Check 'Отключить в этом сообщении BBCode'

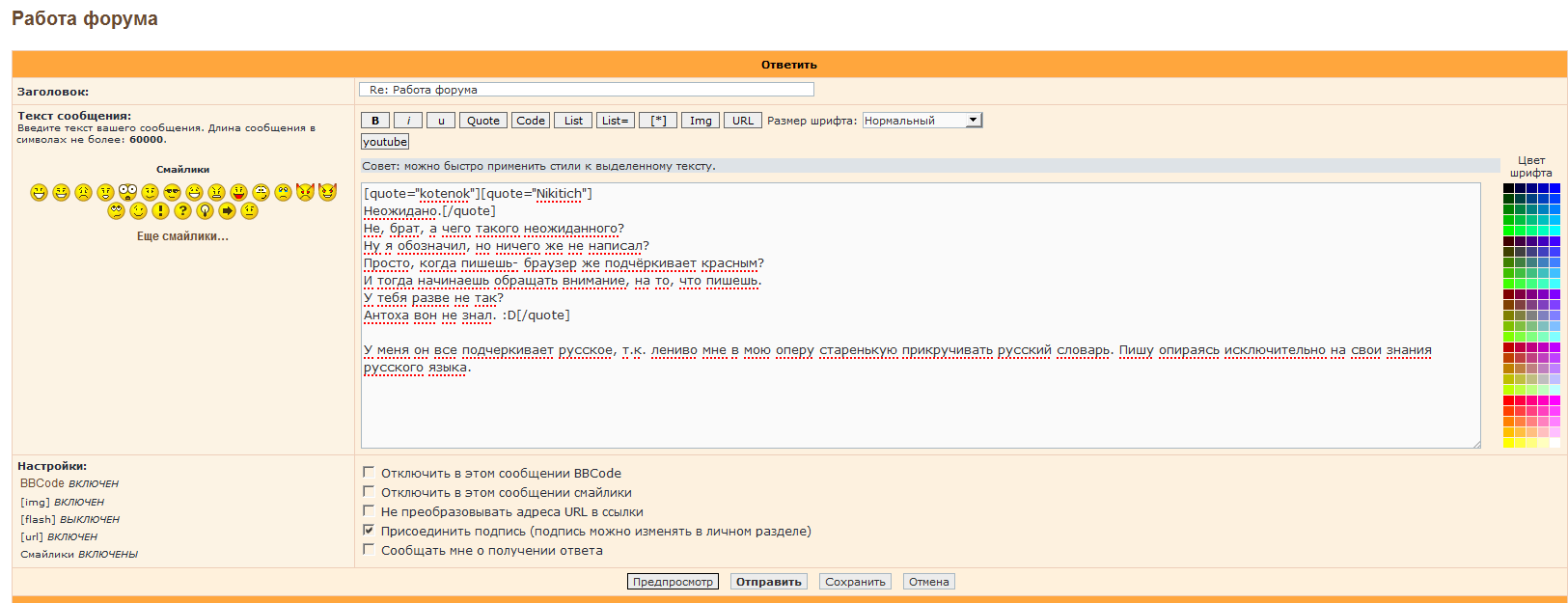(369, 473)
